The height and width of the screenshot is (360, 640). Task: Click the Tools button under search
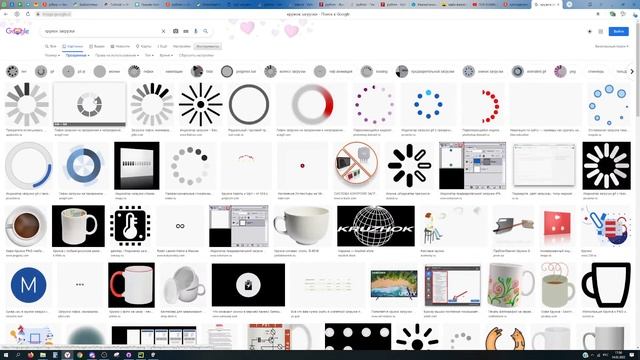(207, 46)
